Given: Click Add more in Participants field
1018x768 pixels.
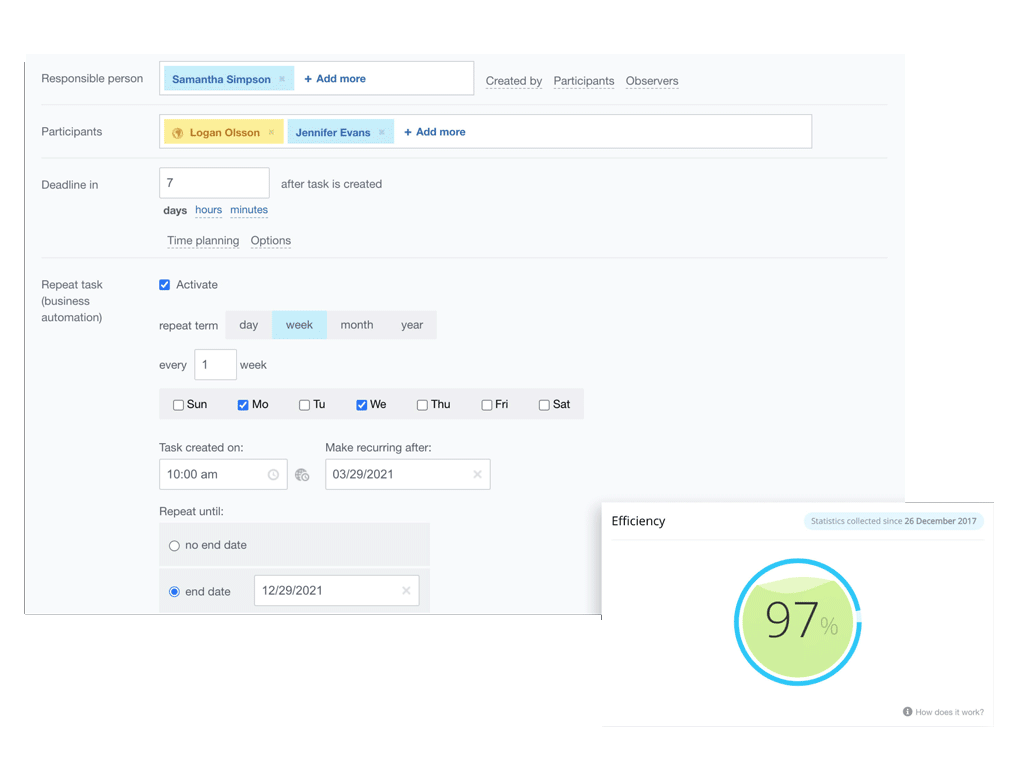Looking at the screenshot, I should point(435,132).
